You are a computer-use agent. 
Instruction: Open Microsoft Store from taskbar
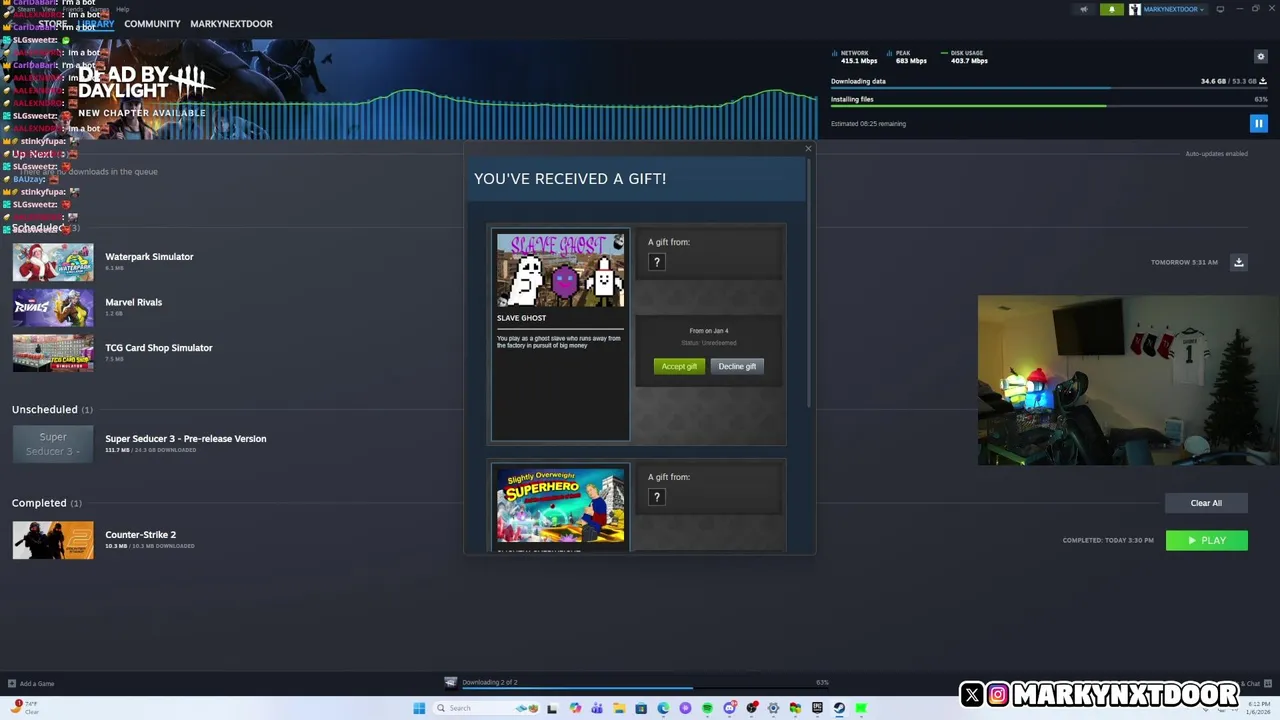[641, 708]
